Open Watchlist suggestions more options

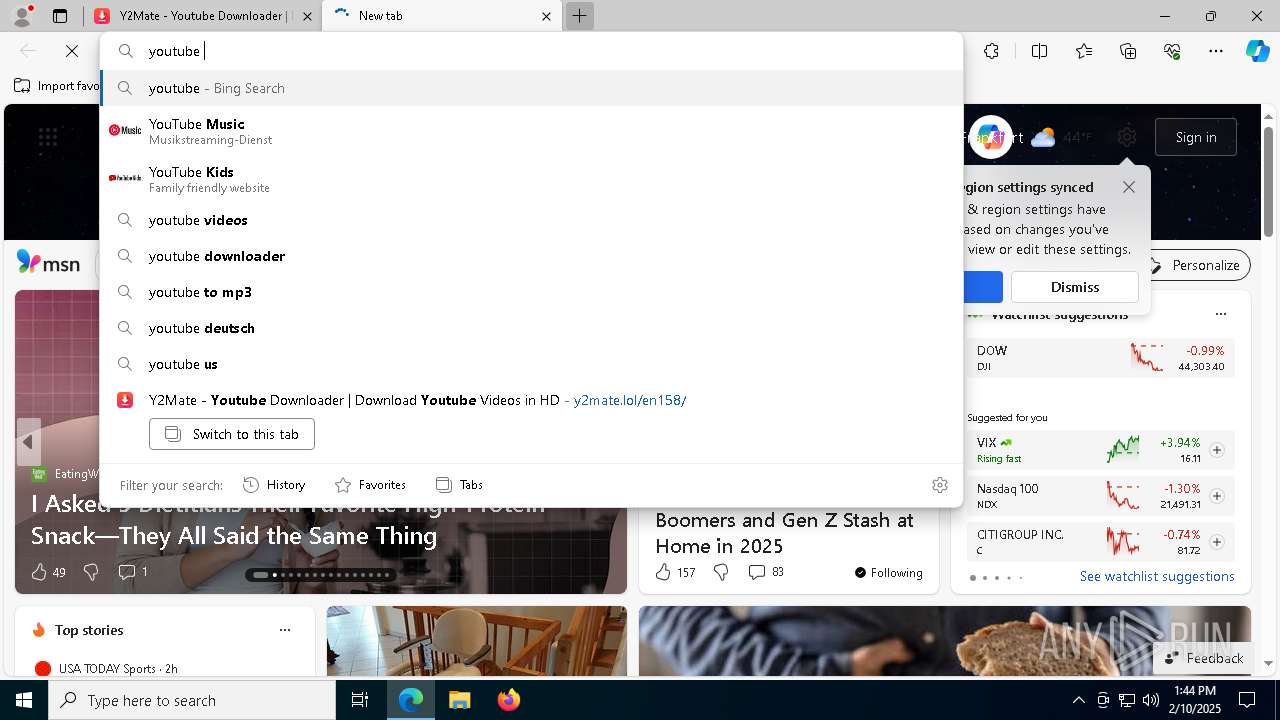(1220, 314)
